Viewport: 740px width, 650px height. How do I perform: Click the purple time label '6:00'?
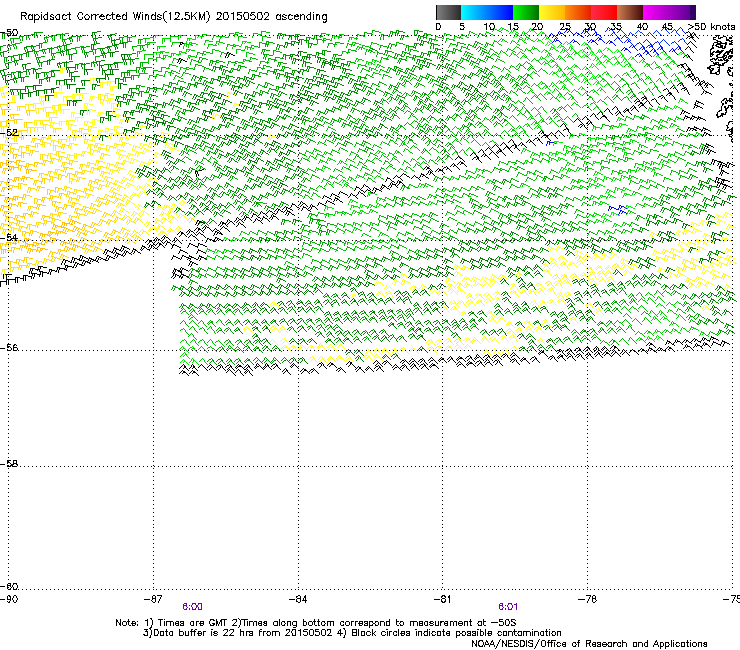(193, 607)
